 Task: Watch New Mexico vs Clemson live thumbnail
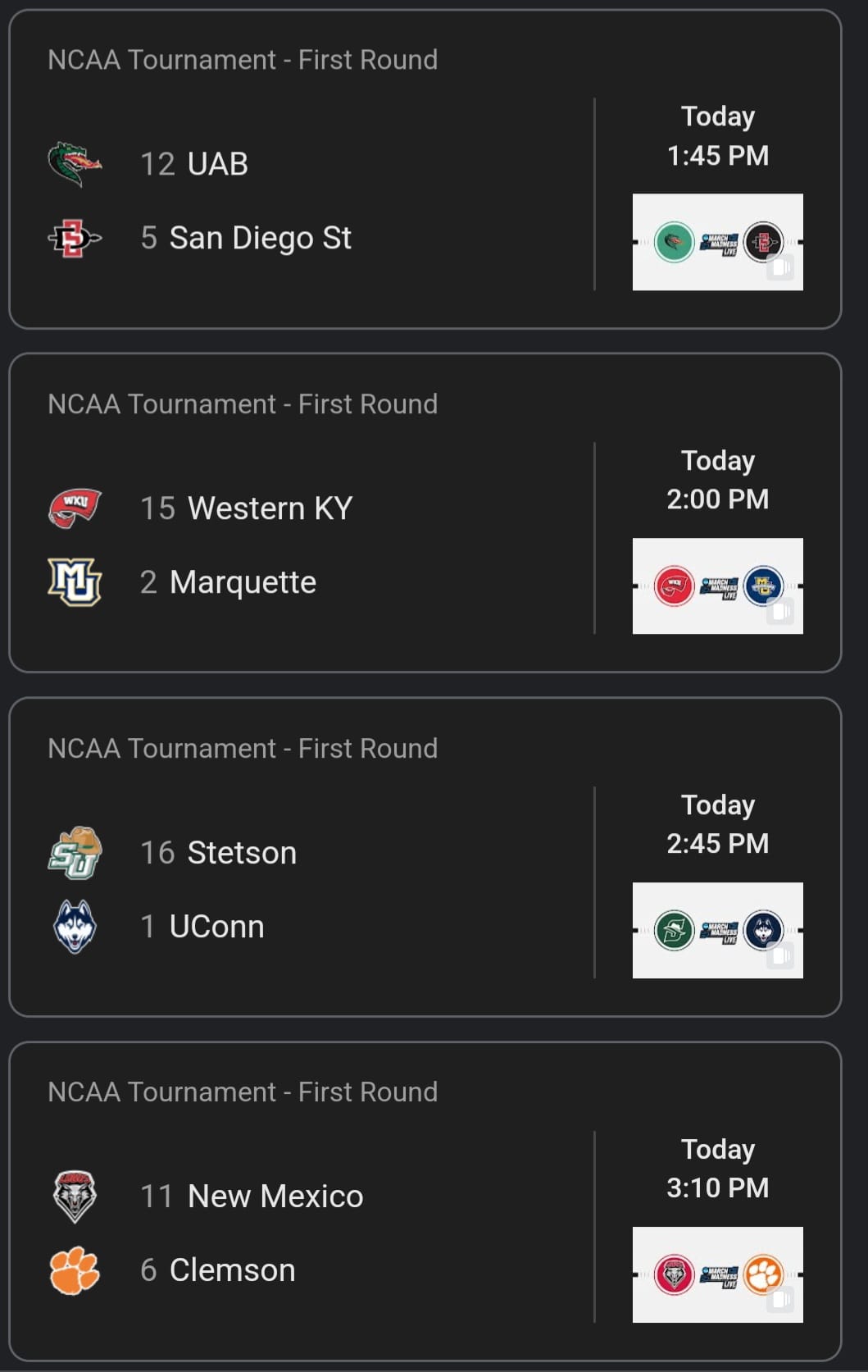[717, 1274]
